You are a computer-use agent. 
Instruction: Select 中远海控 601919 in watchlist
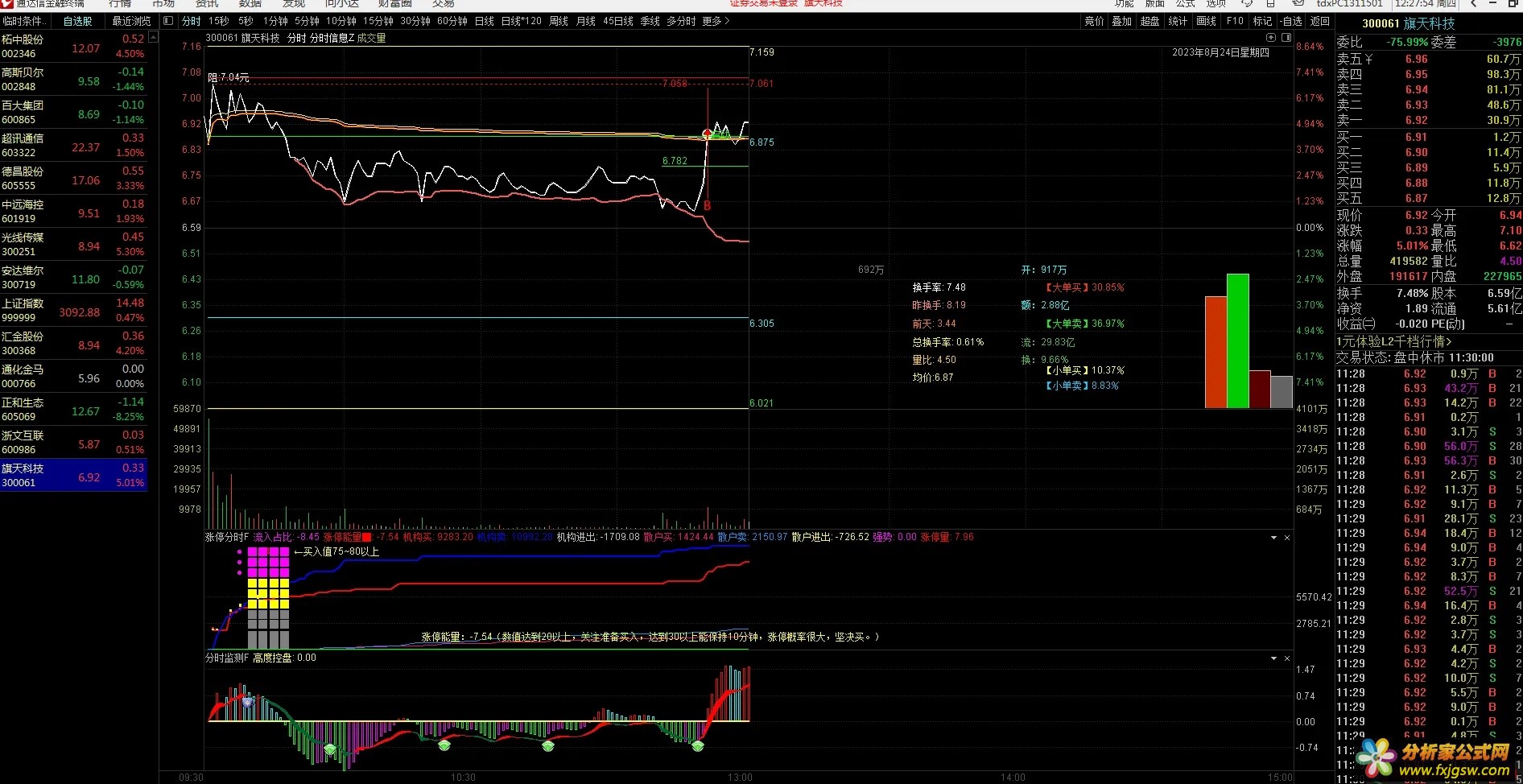pyautogui.click(x=74, y=212)
